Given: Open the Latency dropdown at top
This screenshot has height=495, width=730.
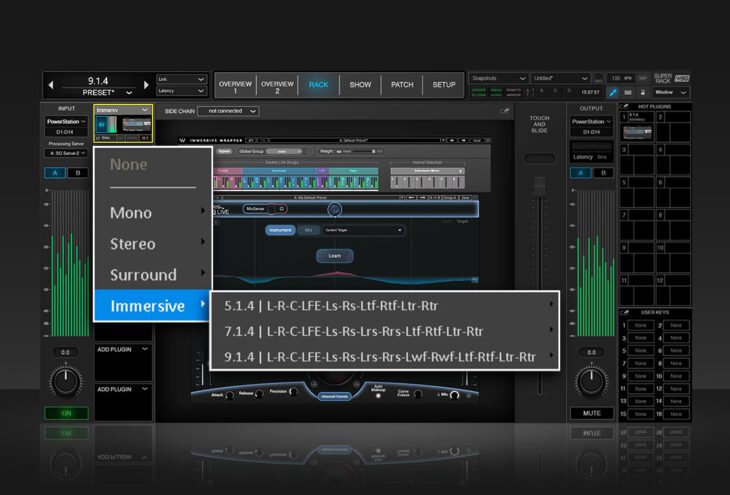Looking at the screenshot, I should pyautogui.click(x=181, y=91).
